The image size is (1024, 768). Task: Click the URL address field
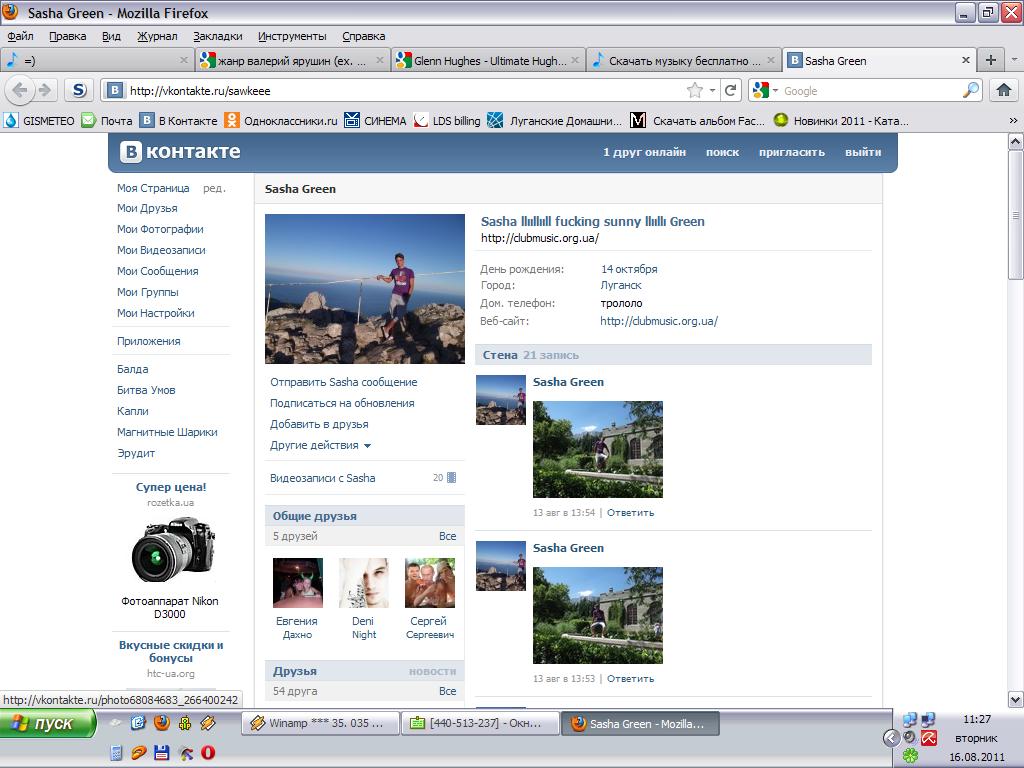[x=405, y=90]
